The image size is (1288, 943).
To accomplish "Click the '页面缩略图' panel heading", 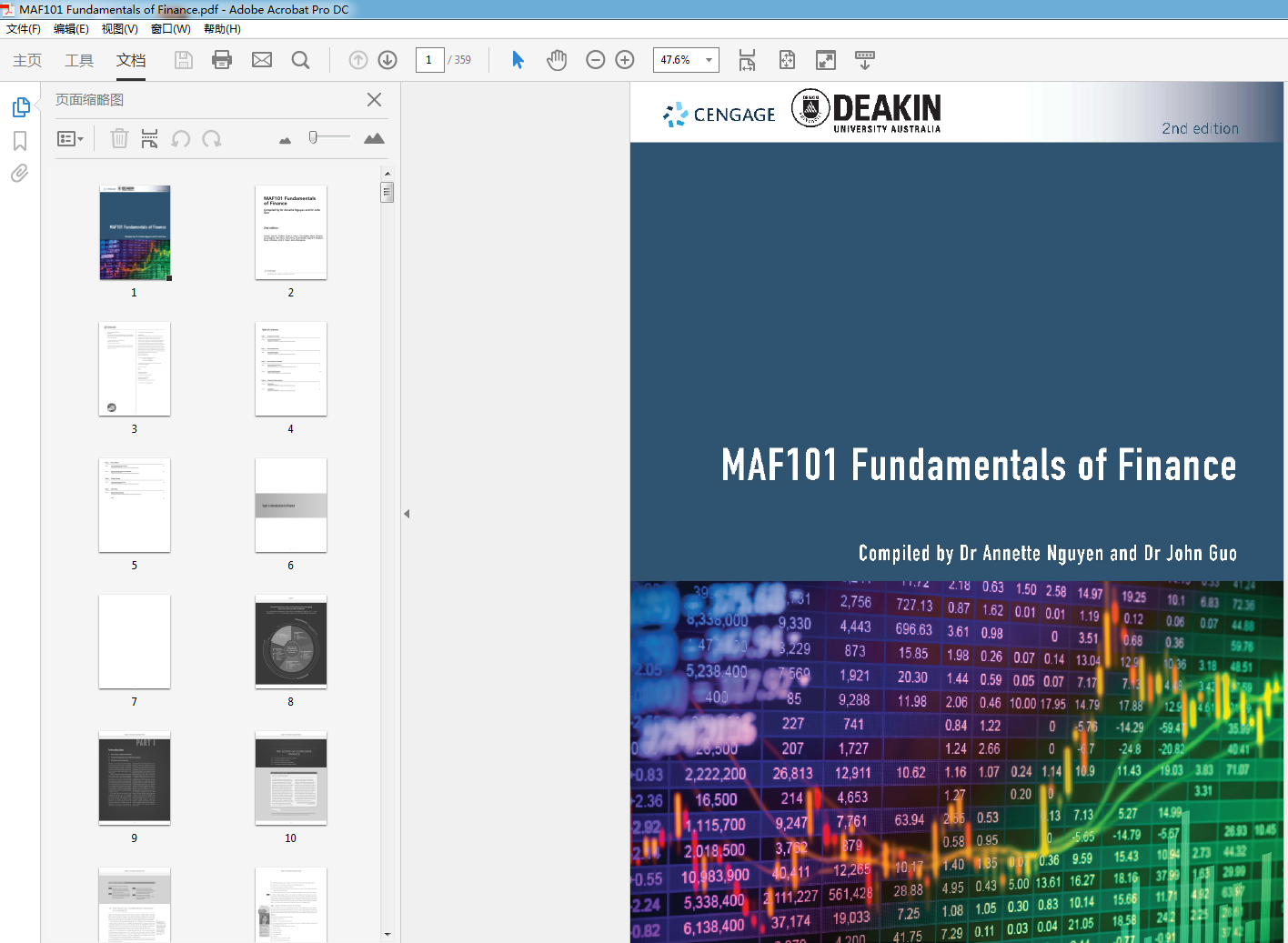I will pyautogui.click(x=89, y=99).
